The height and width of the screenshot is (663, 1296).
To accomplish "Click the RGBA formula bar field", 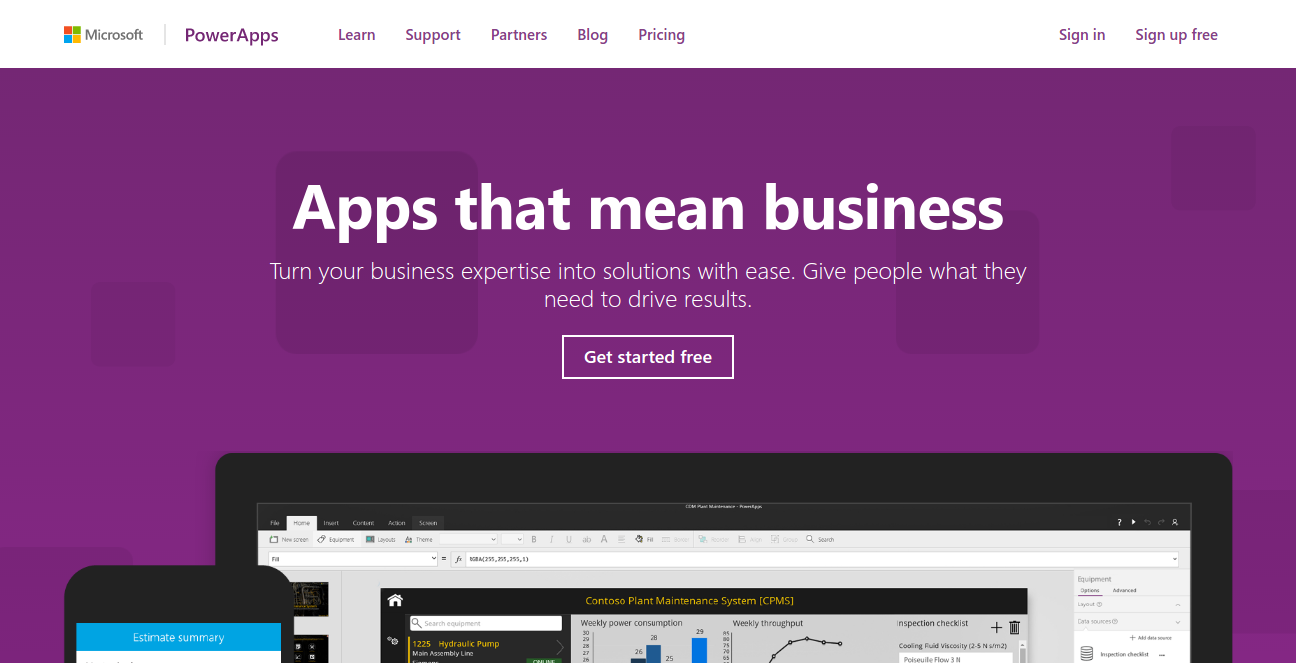I will (x=822, y=559).
